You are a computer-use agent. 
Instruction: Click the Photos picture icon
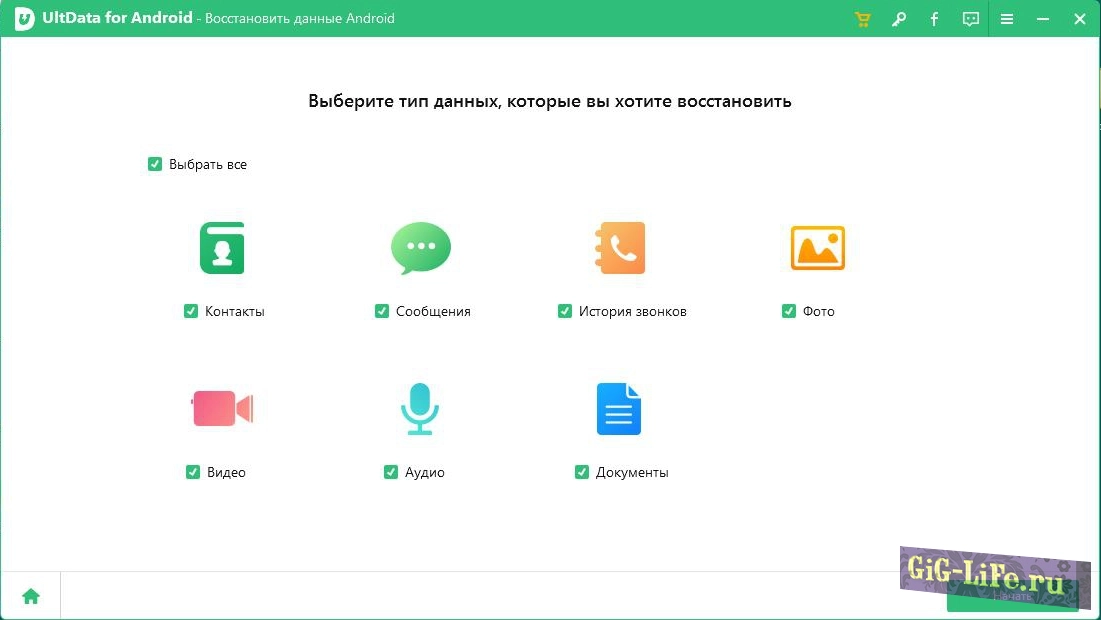(x=817, y=248)
